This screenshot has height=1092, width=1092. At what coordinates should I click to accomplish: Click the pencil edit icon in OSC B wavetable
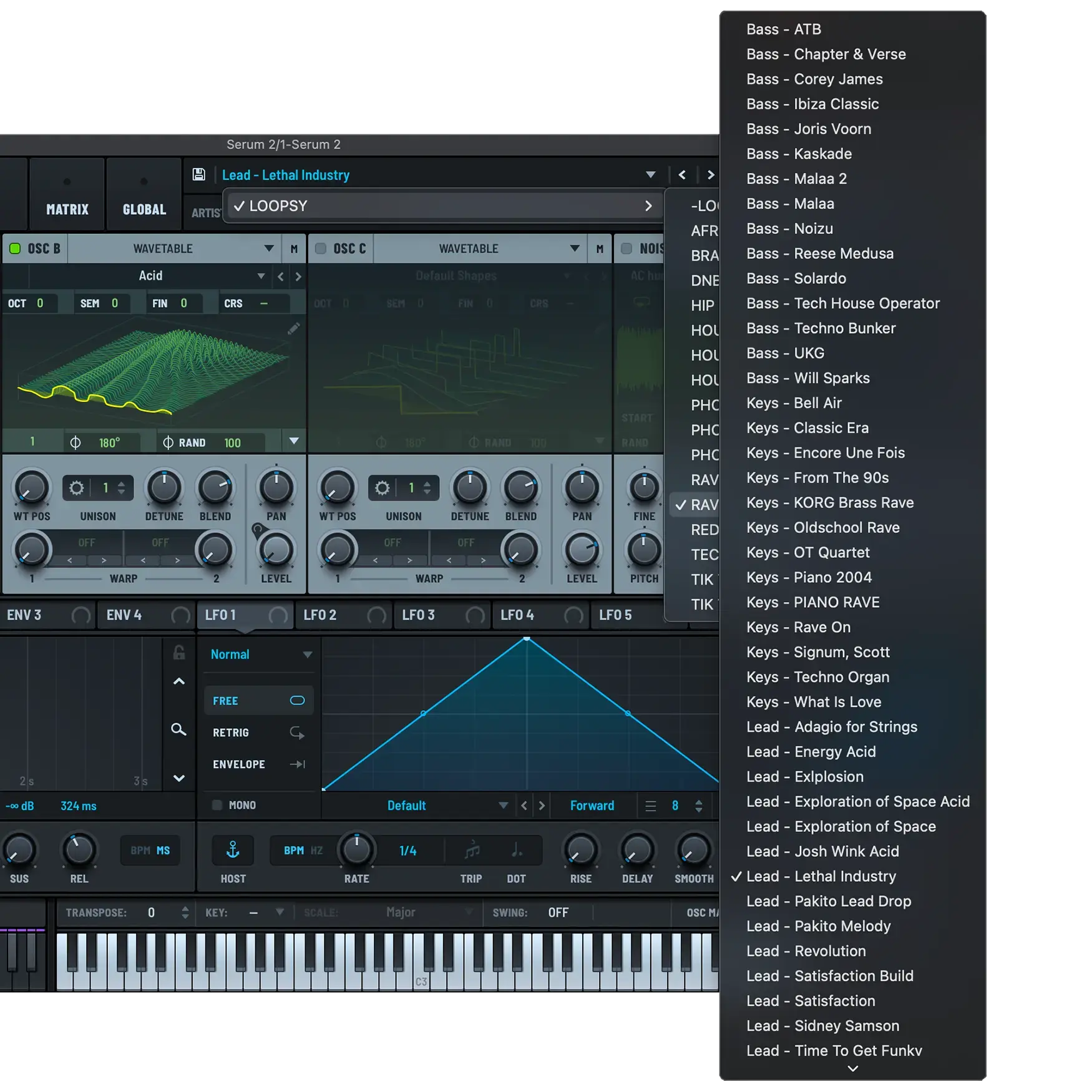pos(293,329)
